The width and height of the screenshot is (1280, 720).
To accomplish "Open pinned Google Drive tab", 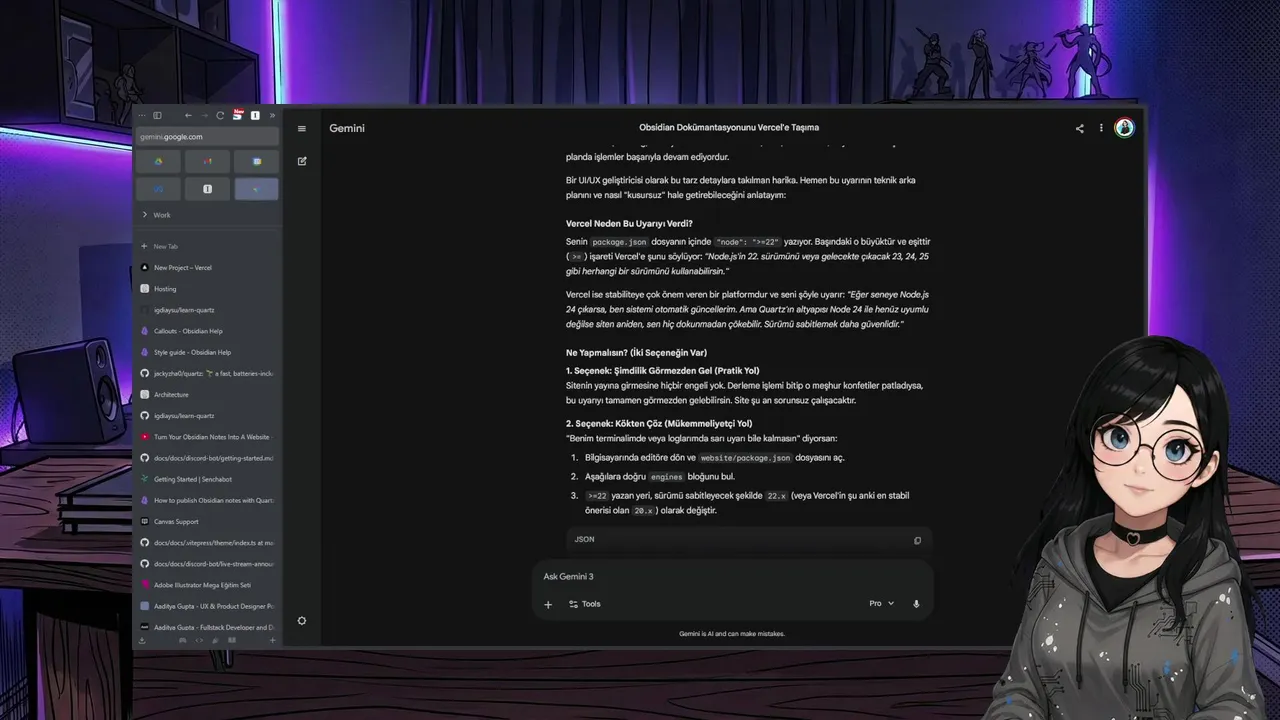I will pyautogui.click(x=158, y=161).
